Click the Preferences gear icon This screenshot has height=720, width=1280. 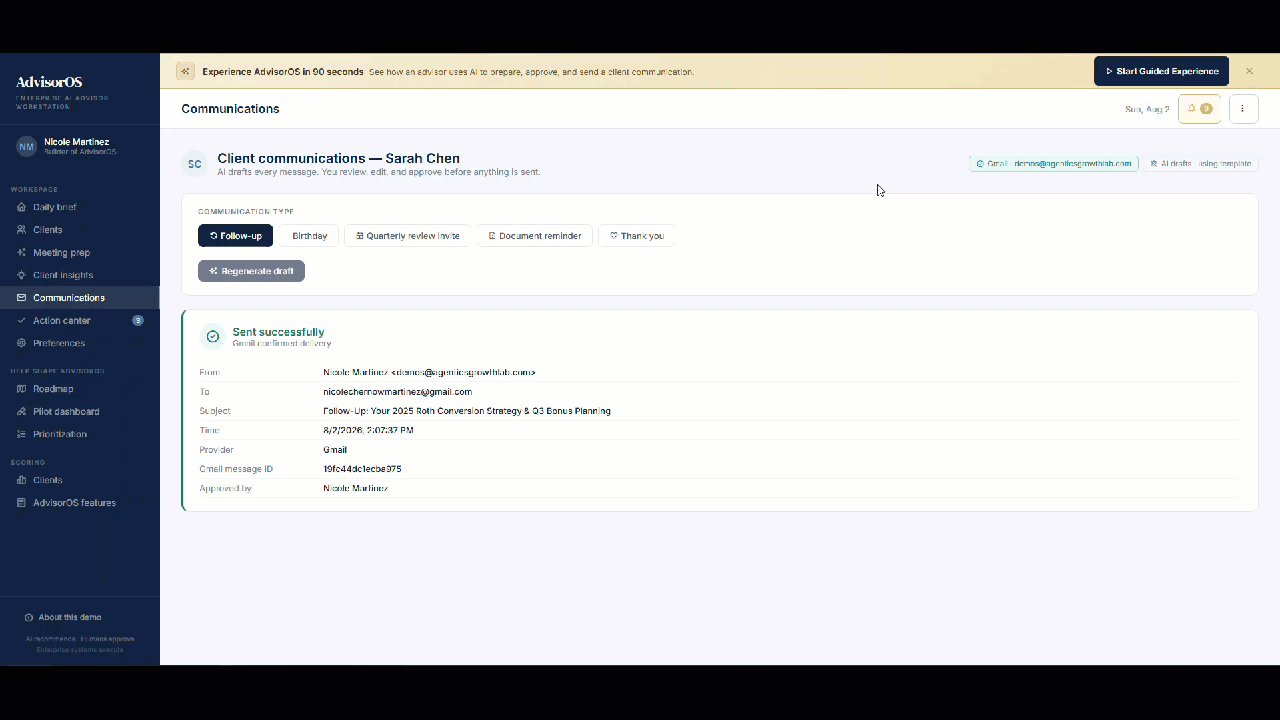click(x=22, y=343)
